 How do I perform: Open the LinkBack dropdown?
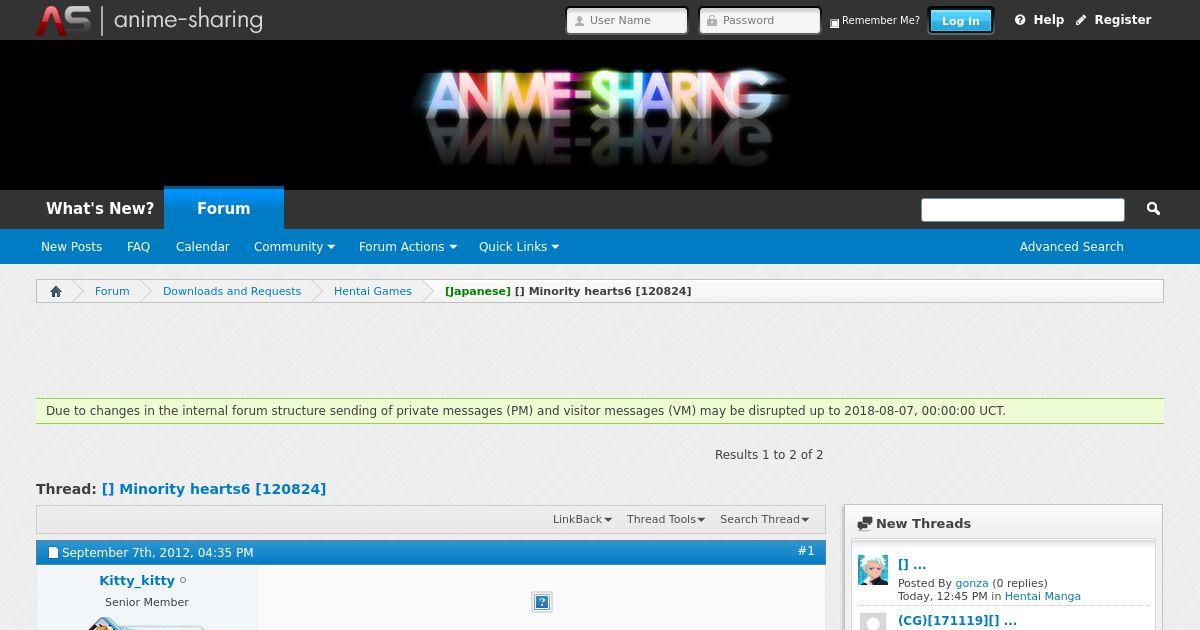582,519
